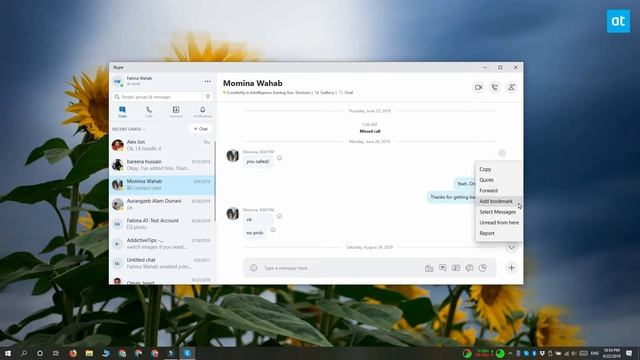Image resolution: width=640 pixels, height=360 pixels.
Task: Click the reaction icon beside 'you called/' message
Action: 280,158
